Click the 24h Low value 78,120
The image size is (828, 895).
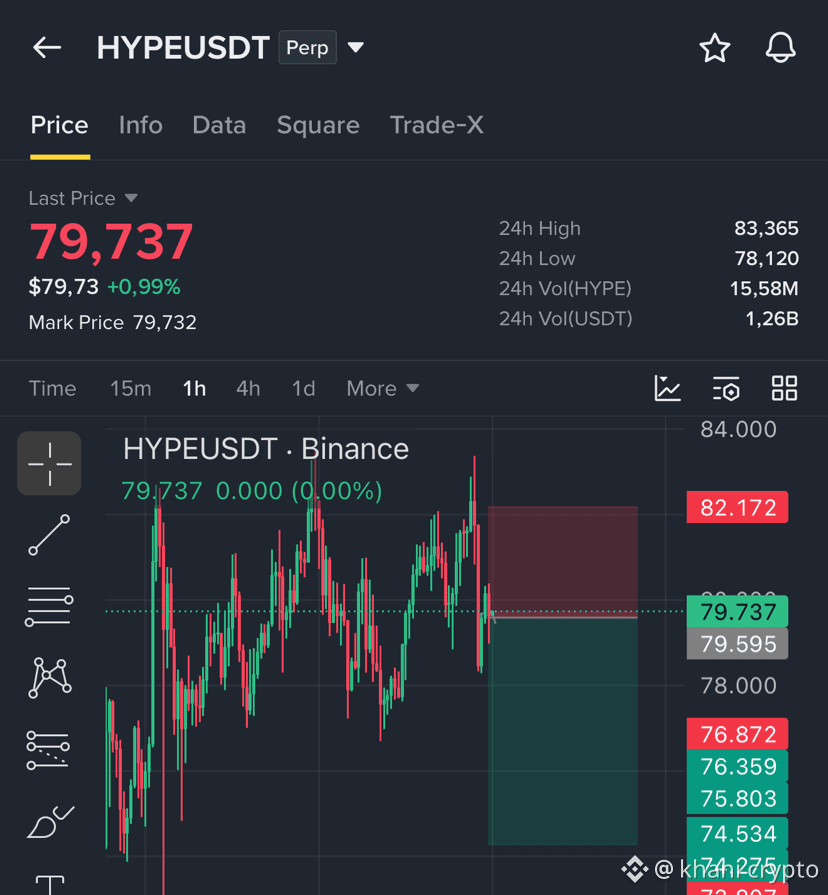(766, 259)
